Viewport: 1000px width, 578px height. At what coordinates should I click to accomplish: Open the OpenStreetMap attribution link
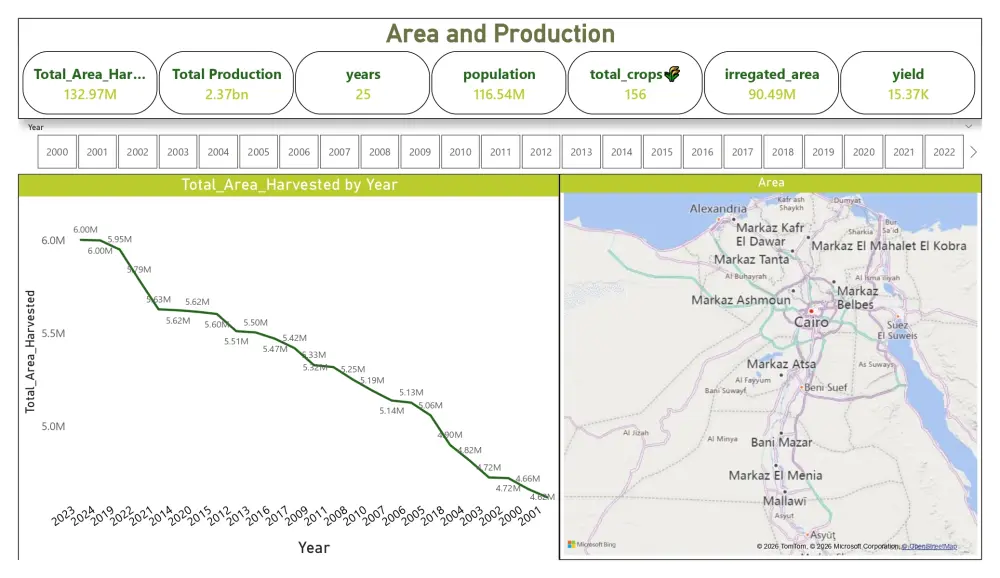[x=929, y=546]
